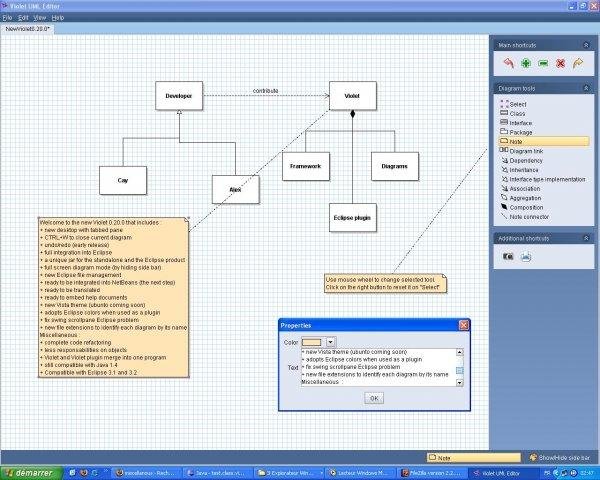This screenshot has width=600, height=480.
Task: Click OK in the Properties dialog
Action: (374, 398)
